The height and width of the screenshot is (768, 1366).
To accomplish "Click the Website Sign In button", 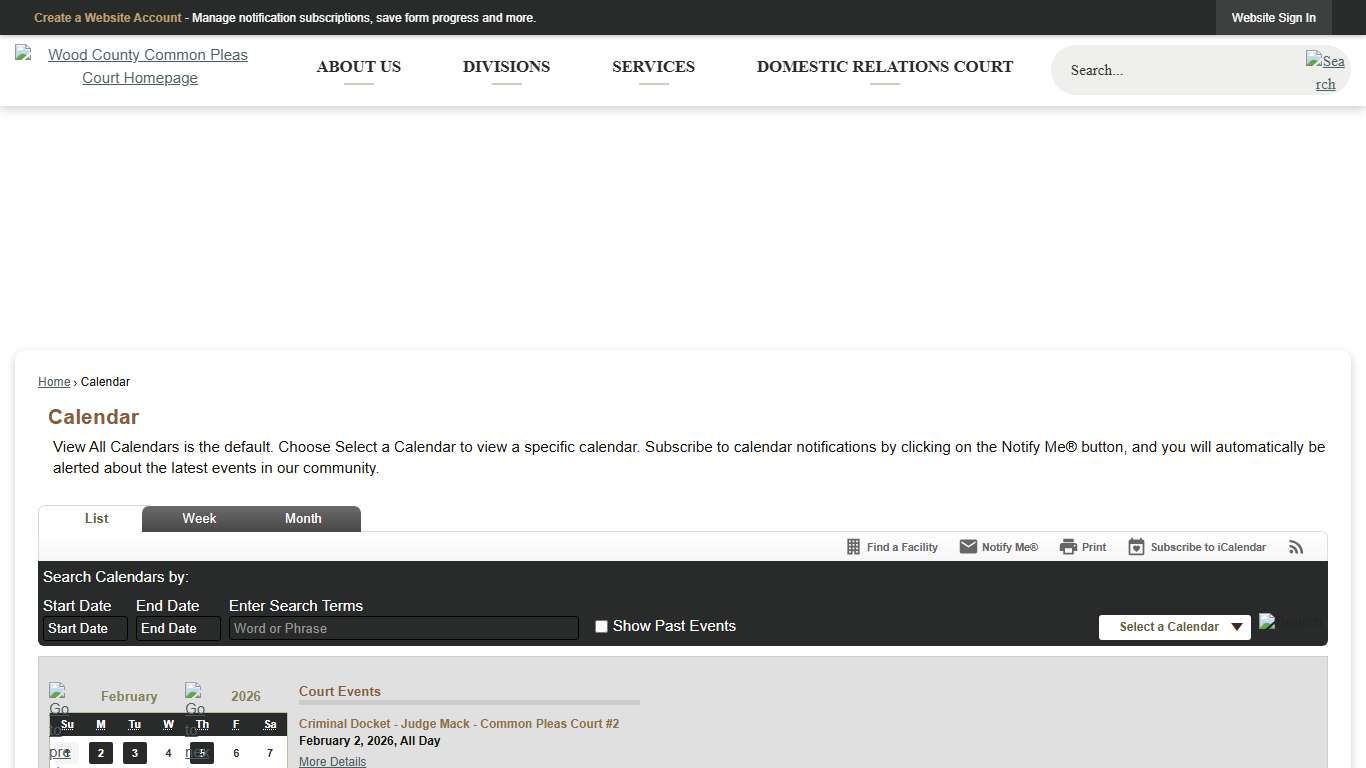I will [x=1273, y=18].
